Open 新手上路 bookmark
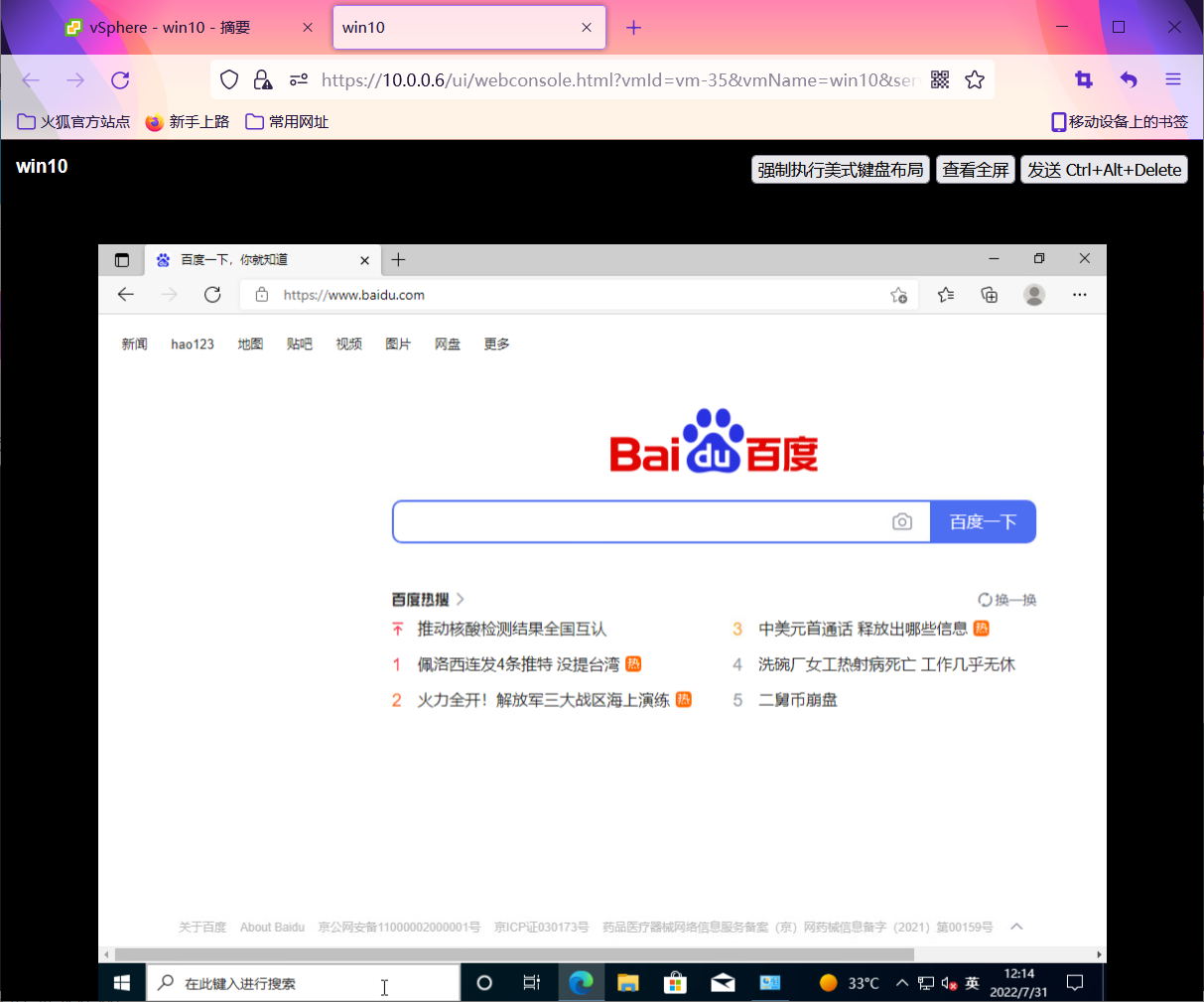The image size is (1204, 1002). point(188,122)
